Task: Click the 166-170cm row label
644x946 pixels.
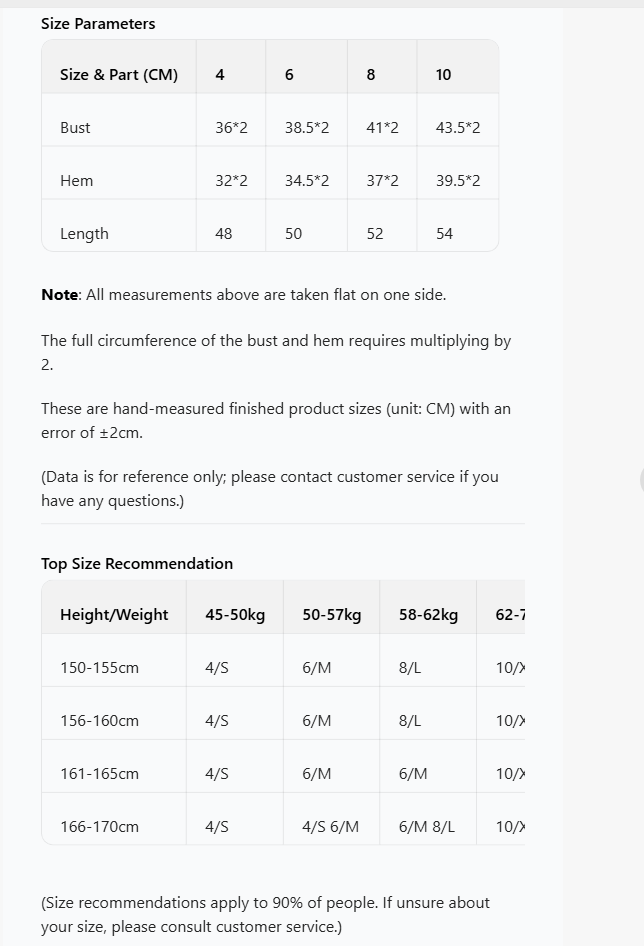Action: click(x=99, y=826)
